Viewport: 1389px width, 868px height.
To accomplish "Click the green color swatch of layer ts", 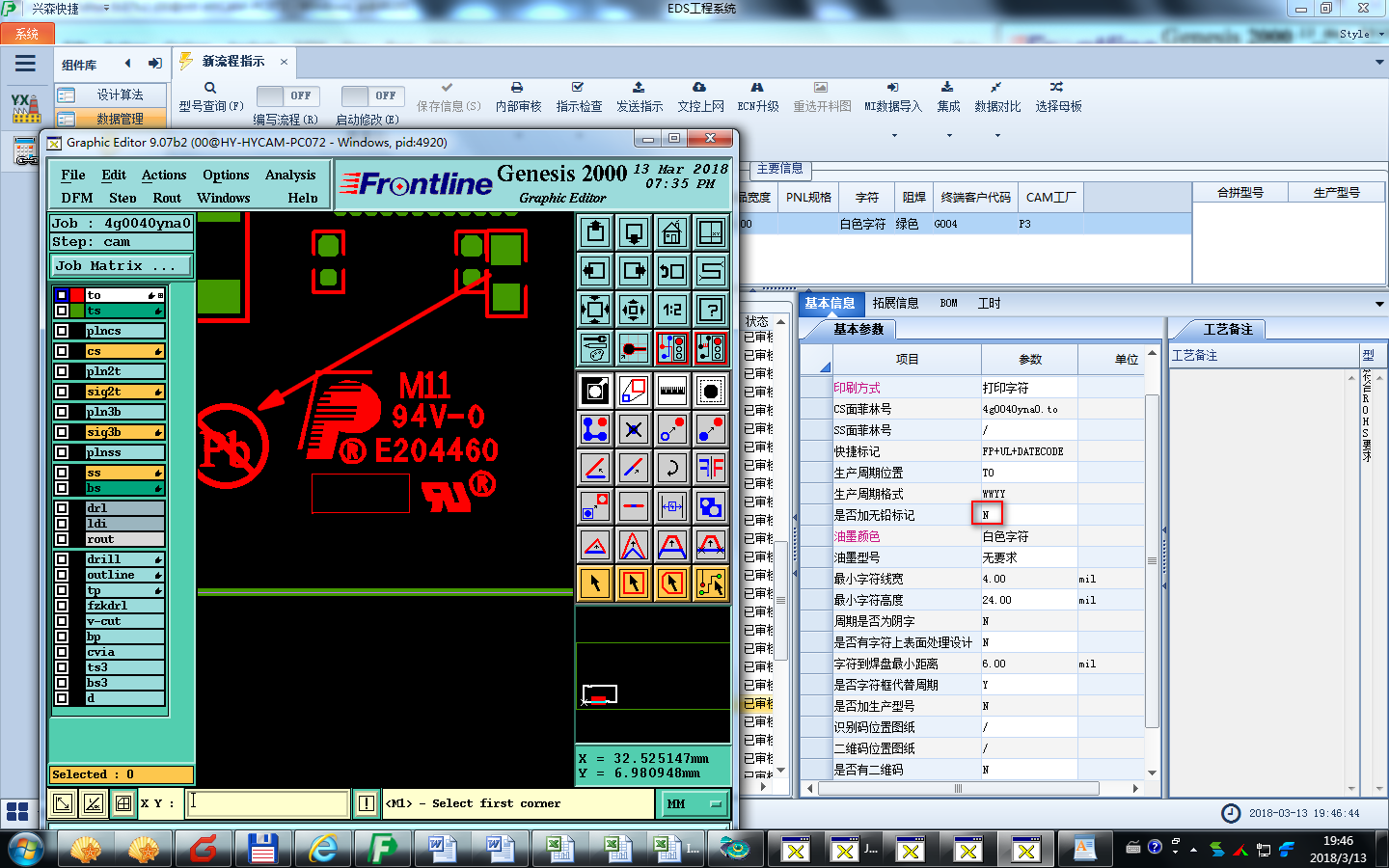I will pyautogui.click(x=77, y=311).
